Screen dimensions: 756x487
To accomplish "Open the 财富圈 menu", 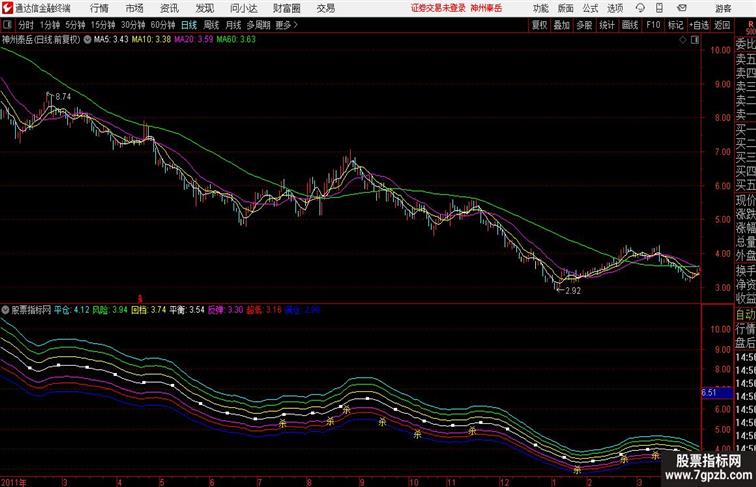I will coord(286,8).
